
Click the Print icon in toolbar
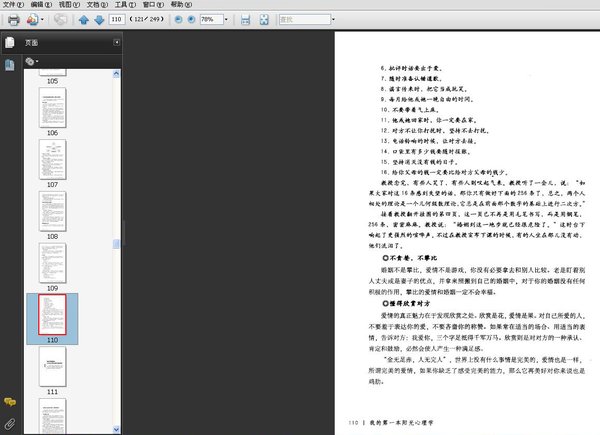14,20
